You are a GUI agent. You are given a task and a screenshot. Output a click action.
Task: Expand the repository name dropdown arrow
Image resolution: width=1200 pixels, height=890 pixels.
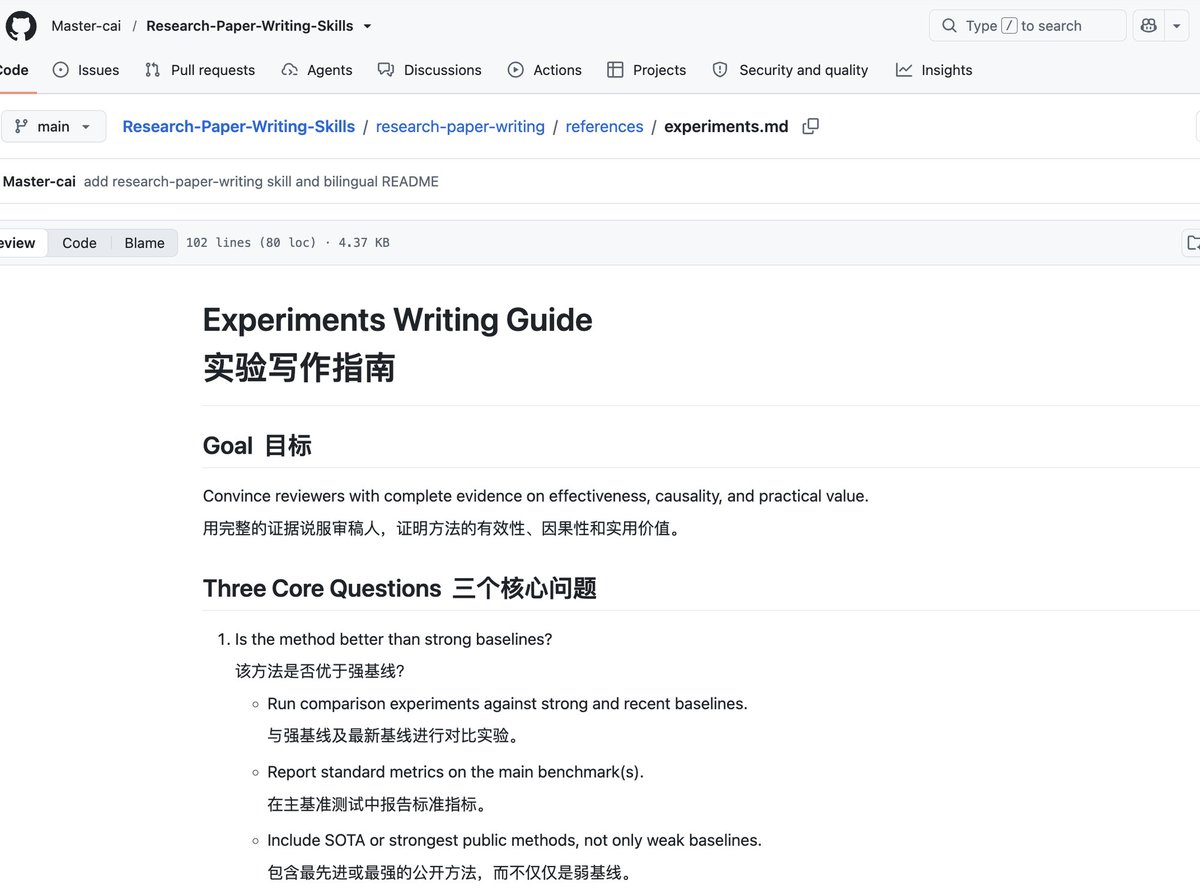click(367, 26)
